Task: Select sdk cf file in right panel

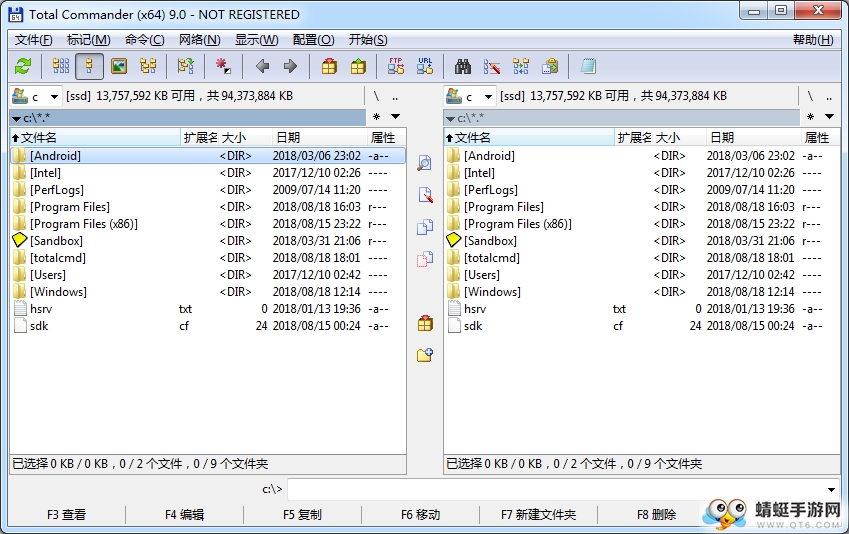Action: coord(642,326)
